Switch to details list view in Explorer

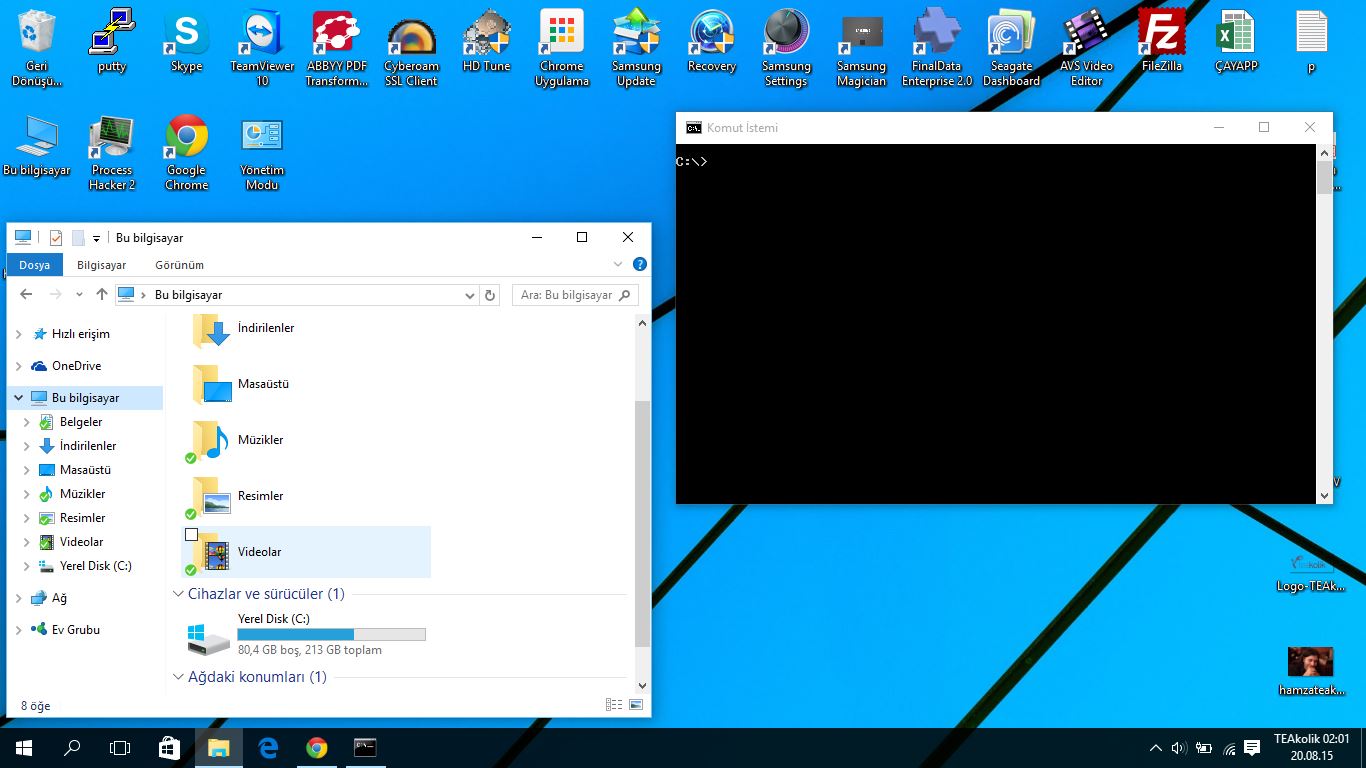614,705
